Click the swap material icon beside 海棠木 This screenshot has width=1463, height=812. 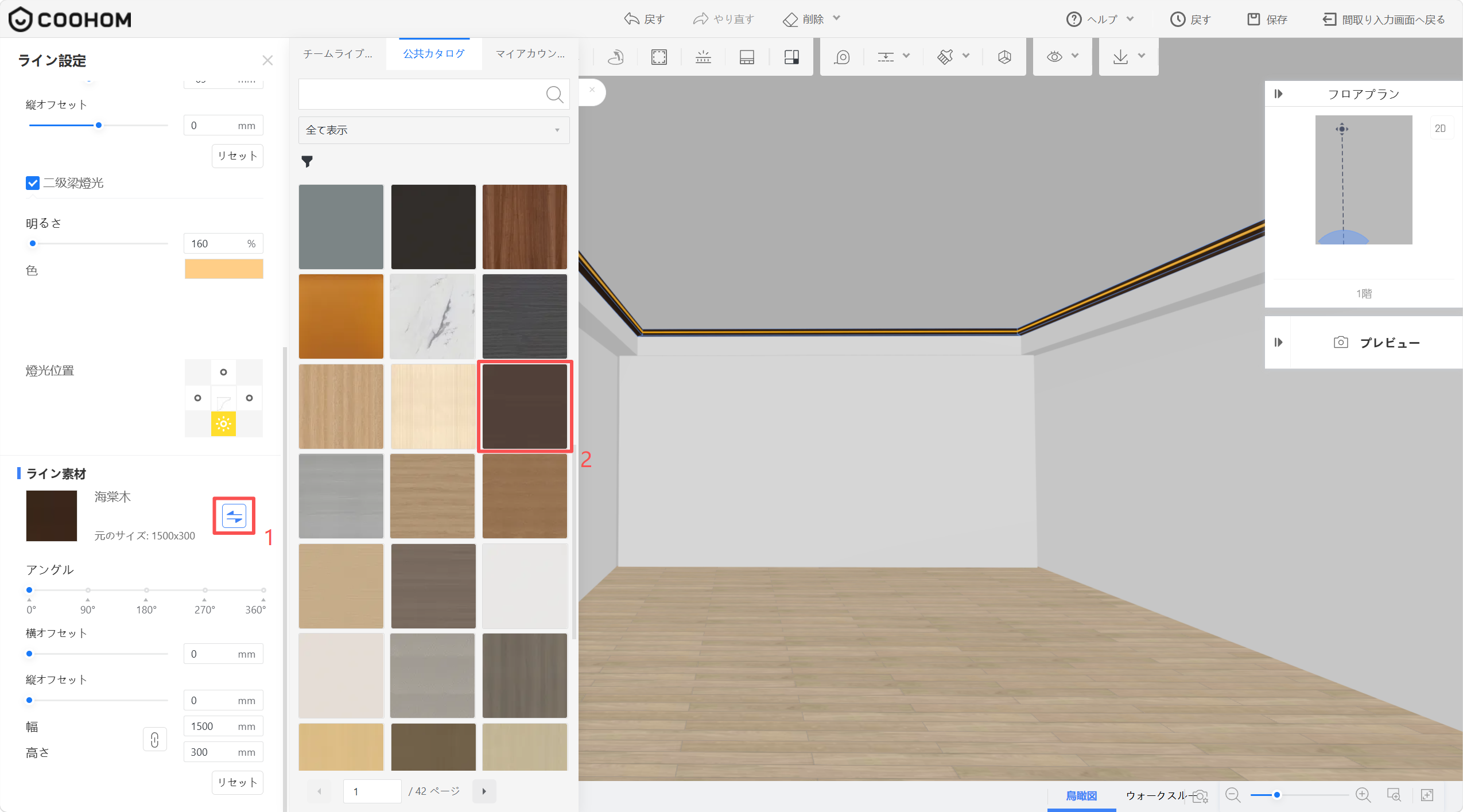(x=234, y=516)
